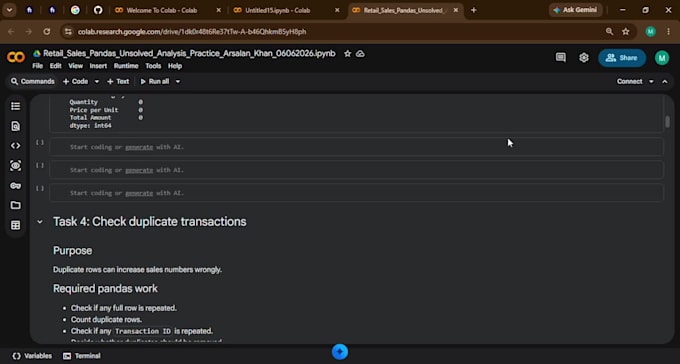Open the GitHub pinned tab
Screen dimensions: 680x364
click(98, 10)
